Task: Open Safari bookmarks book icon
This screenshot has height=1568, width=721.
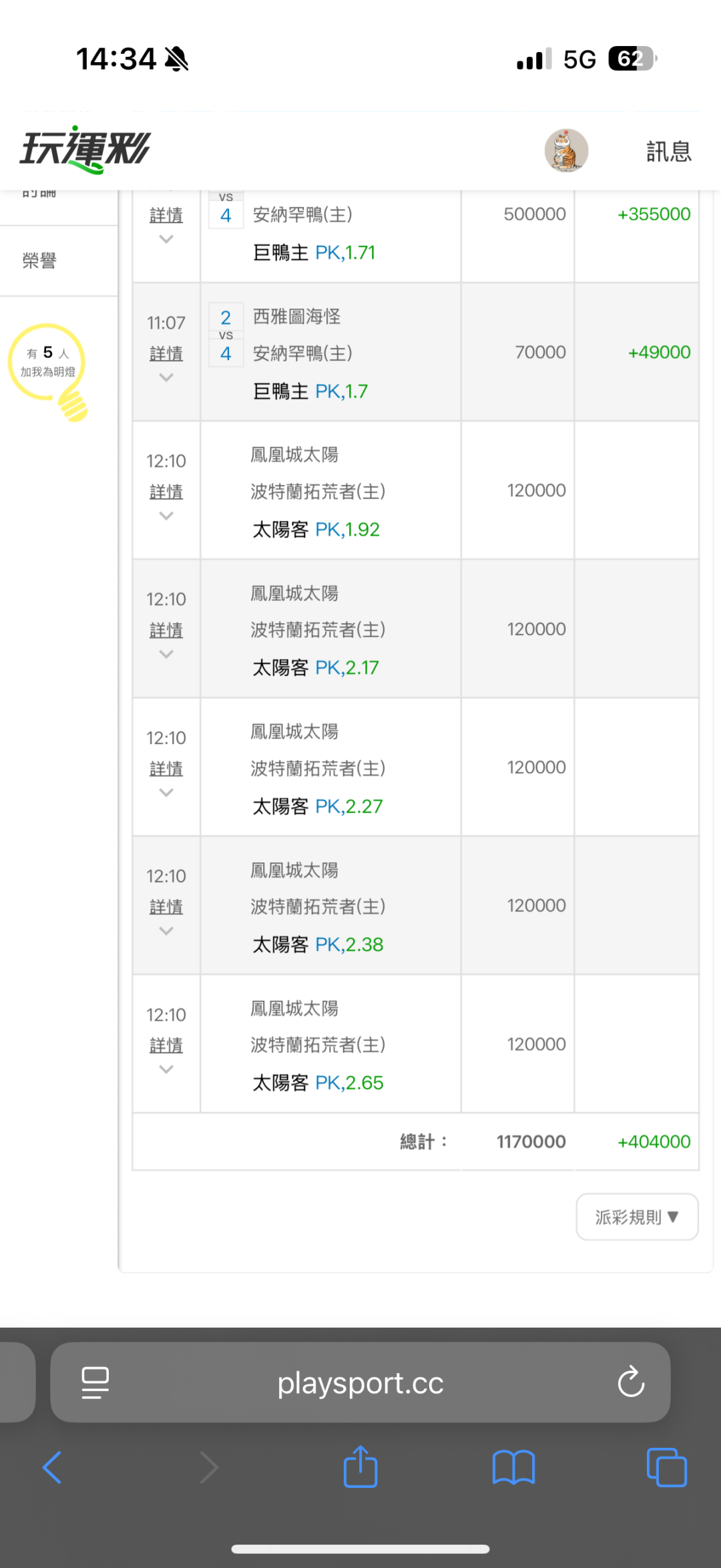Action: (513, 1467)
